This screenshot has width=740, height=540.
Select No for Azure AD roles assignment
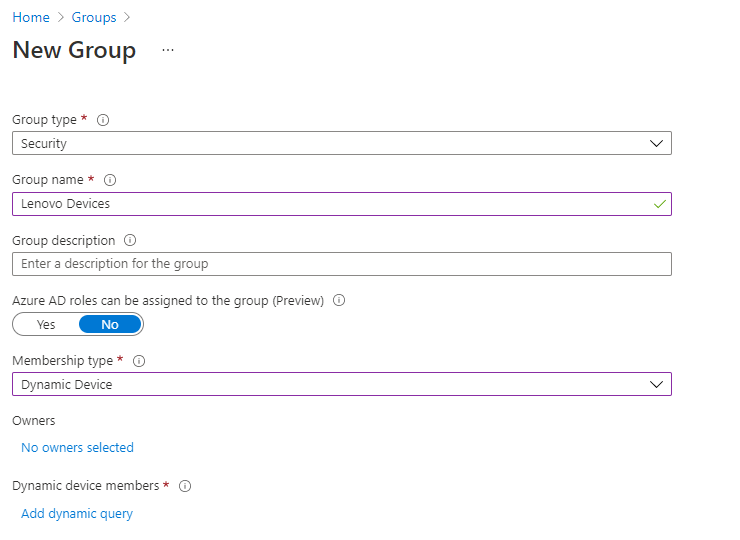tap(110, 325)
